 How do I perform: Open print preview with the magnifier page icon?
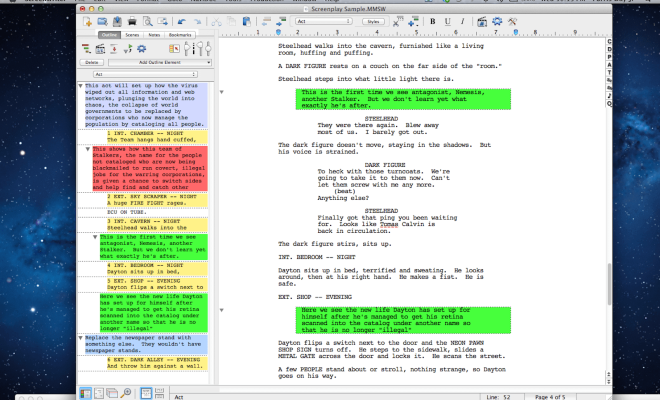coord(147,21)
